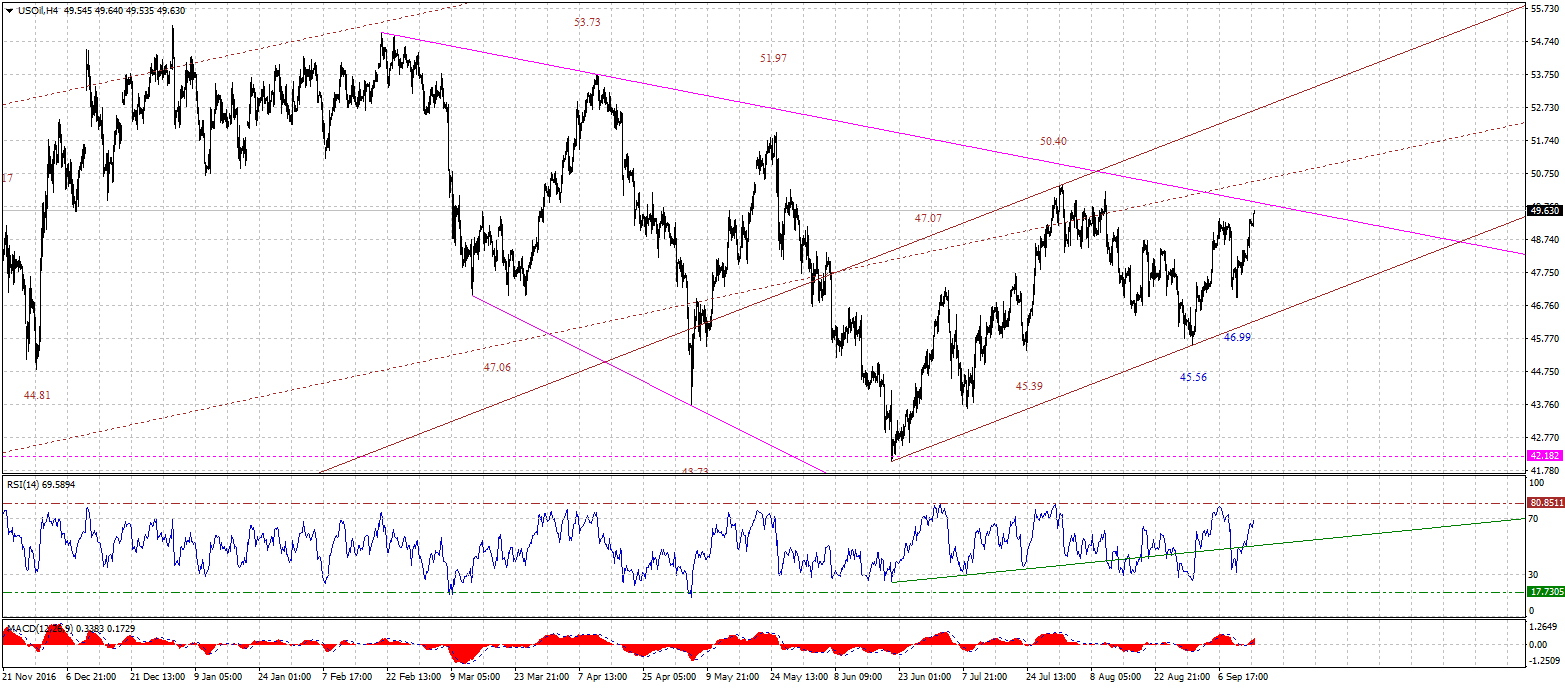Viewport: 1565px width, 688px height.
Task: Click 42.770 on the price axis
Action: pos(1545,437)
